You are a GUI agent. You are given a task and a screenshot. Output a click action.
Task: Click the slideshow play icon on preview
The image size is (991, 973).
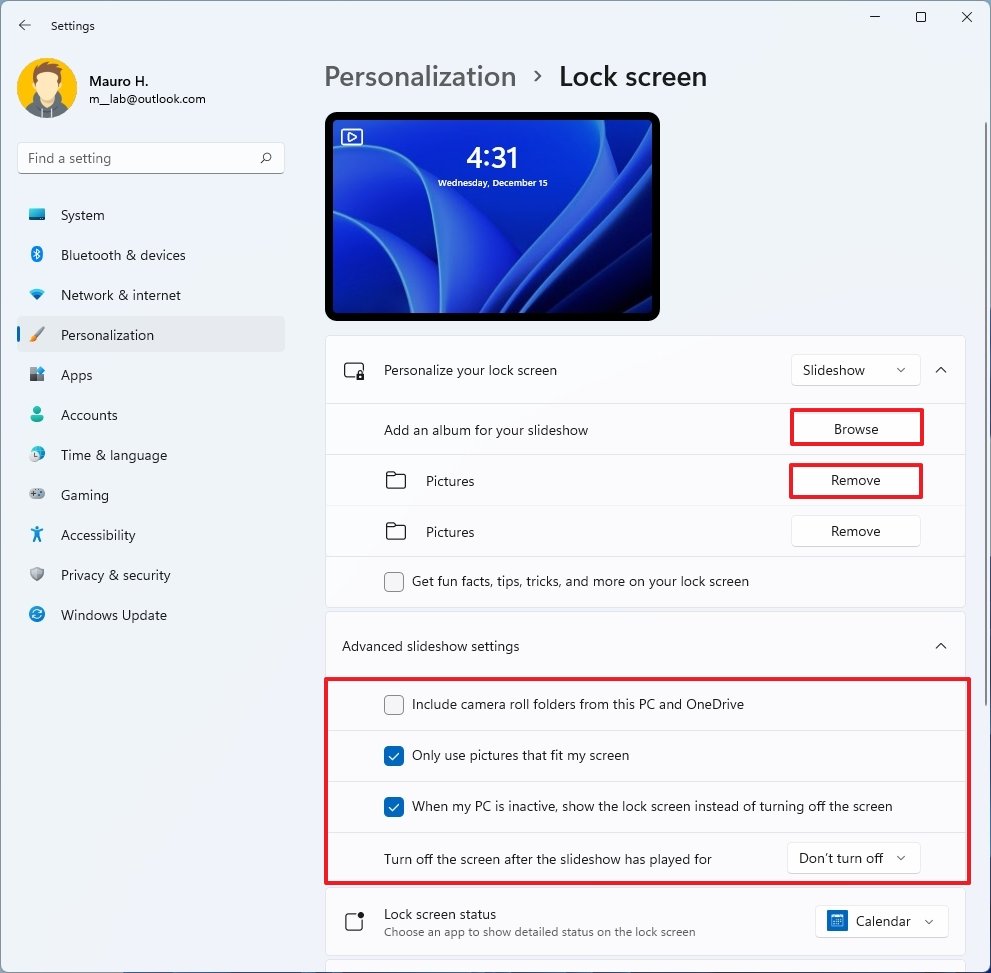(352, 136)
